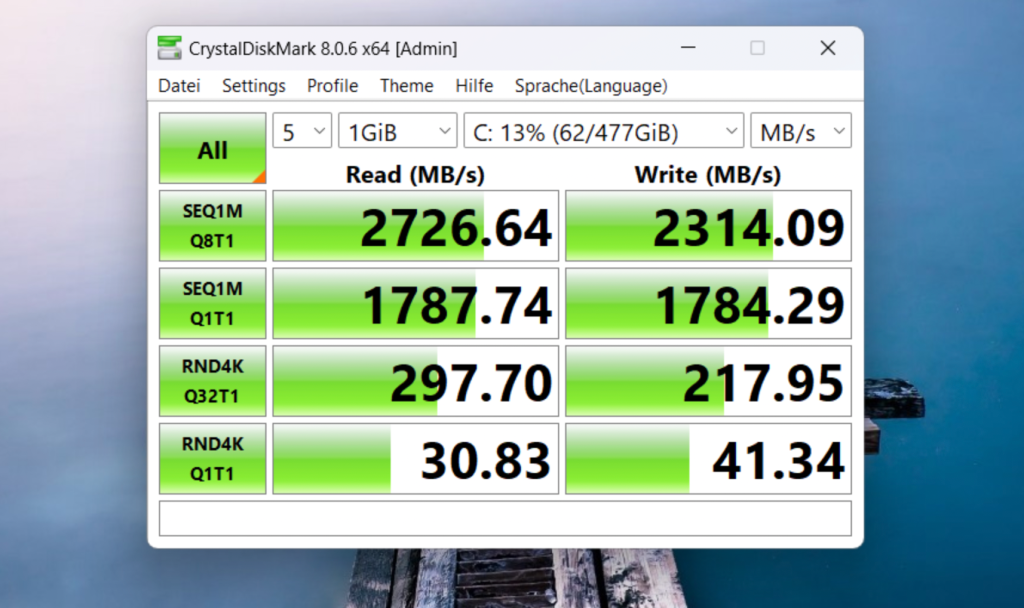Maximize the CrystalDiskMark window
The width and height of the screenshot is (1024, 608).
[x=758, y=48]
